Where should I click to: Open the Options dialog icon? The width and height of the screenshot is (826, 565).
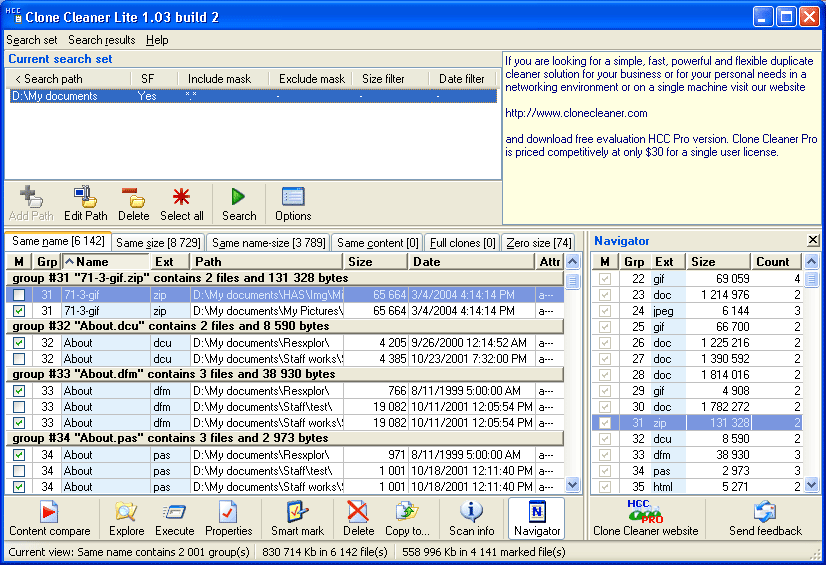(x=293, y=203)
